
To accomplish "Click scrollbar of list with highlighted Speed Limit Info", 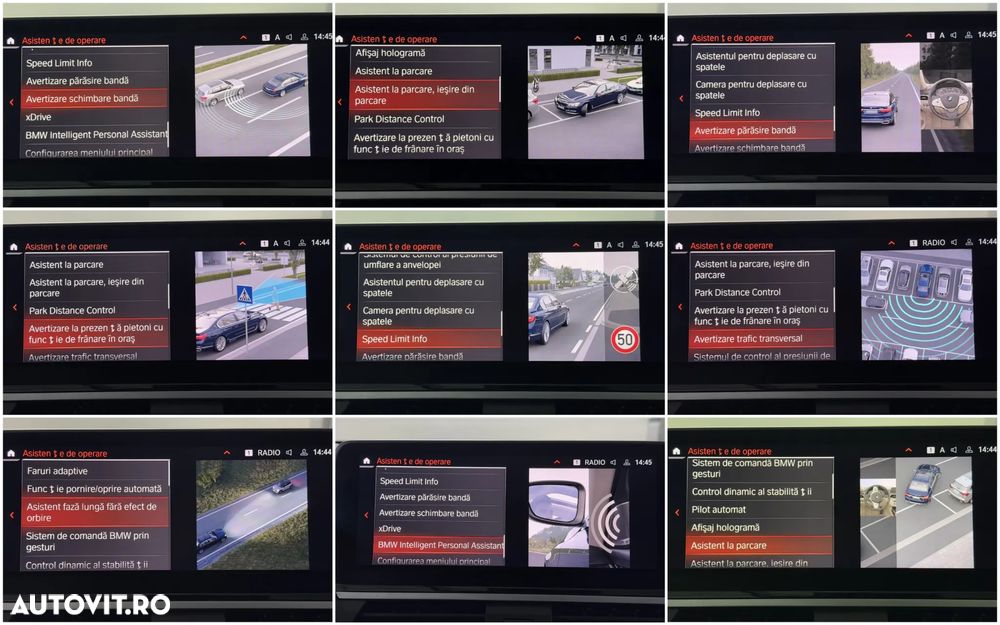I will tap(501, 323).
